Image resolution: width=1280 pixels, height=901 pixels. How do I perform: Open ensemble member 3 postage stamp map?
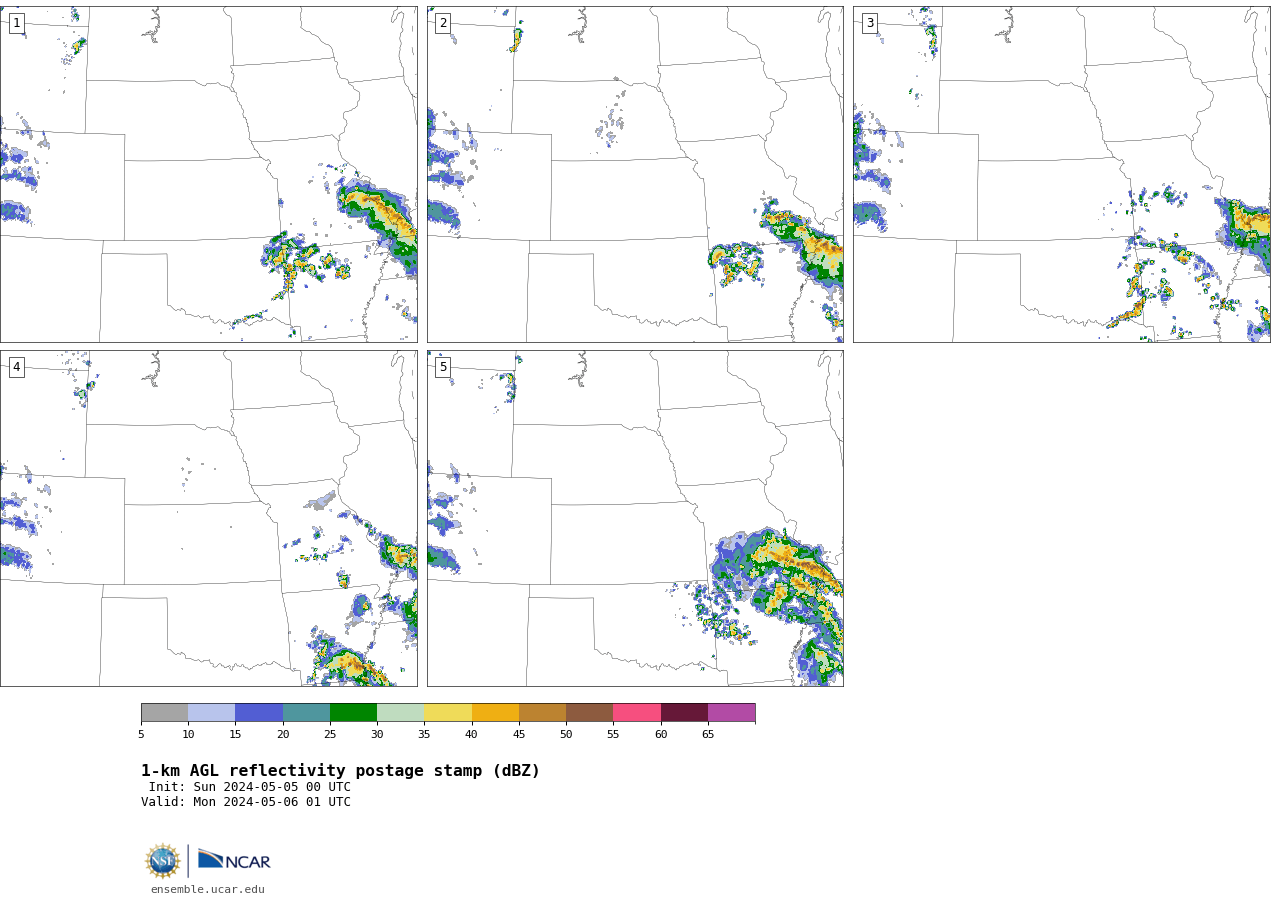point(1061,174)
